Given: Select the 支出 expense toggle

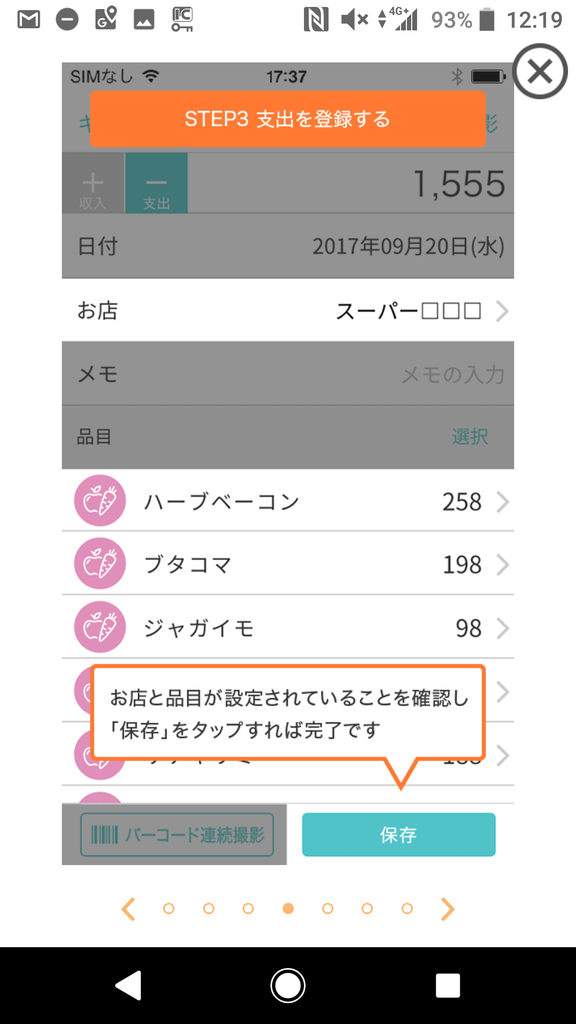Looking at the screenshot, I should pyautogui.click(x=156, y=185).
